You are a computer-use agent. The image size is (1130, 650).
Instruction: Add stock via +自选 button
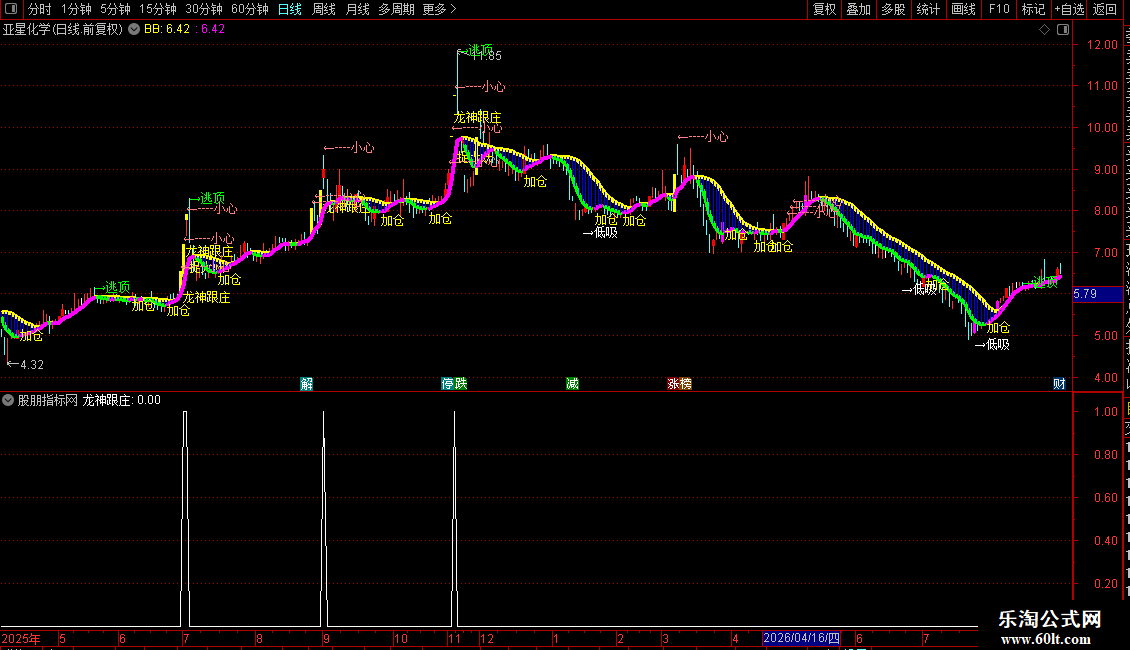click(x=1069, y=9)
